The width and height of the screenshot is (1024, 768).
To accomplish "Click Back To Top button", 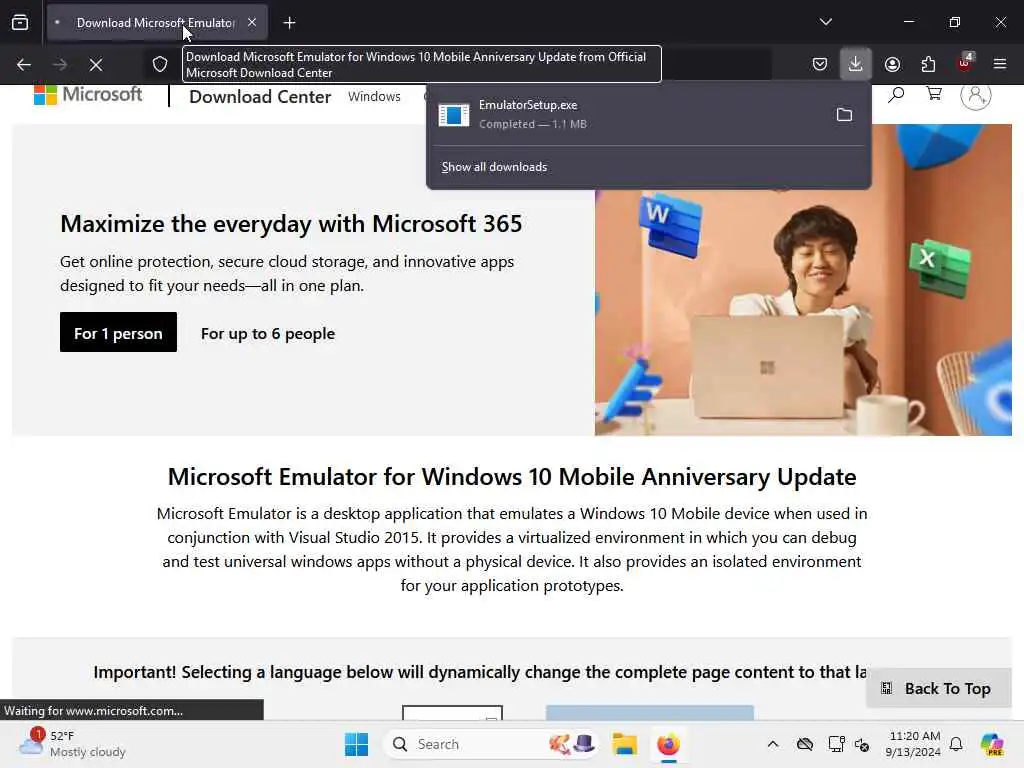I will pos(938,688).
